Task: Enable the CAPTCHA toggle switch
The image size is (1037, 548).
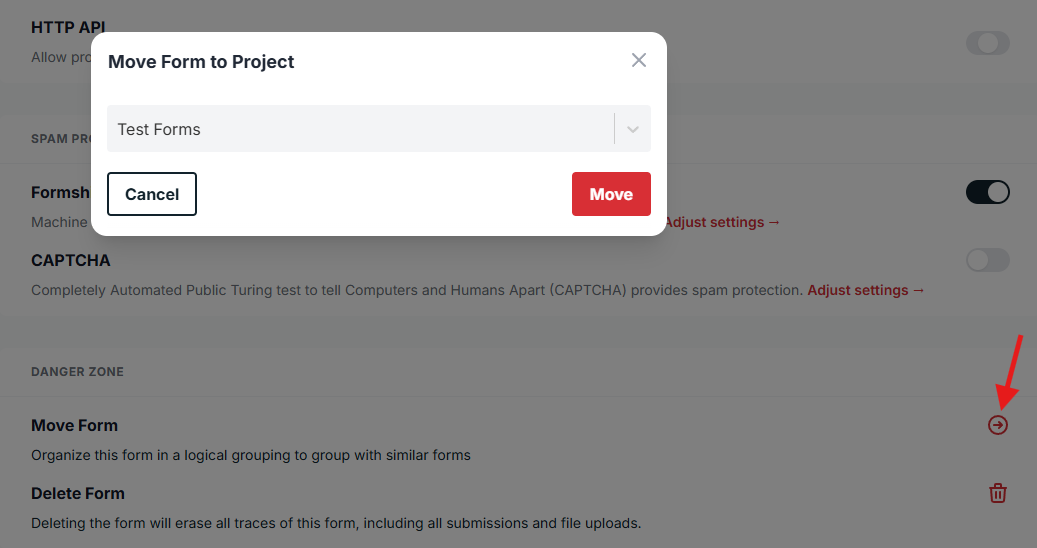Action: [x=987, y=260]
